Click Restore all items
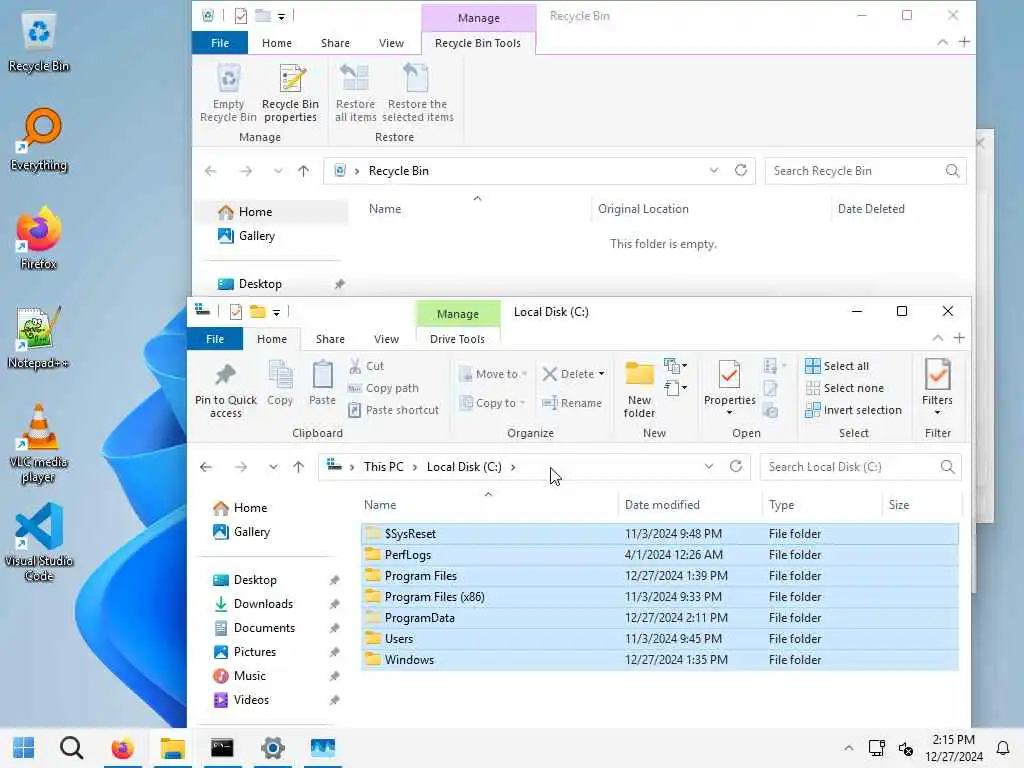The image size is (1024, 768). coord(355,93)
